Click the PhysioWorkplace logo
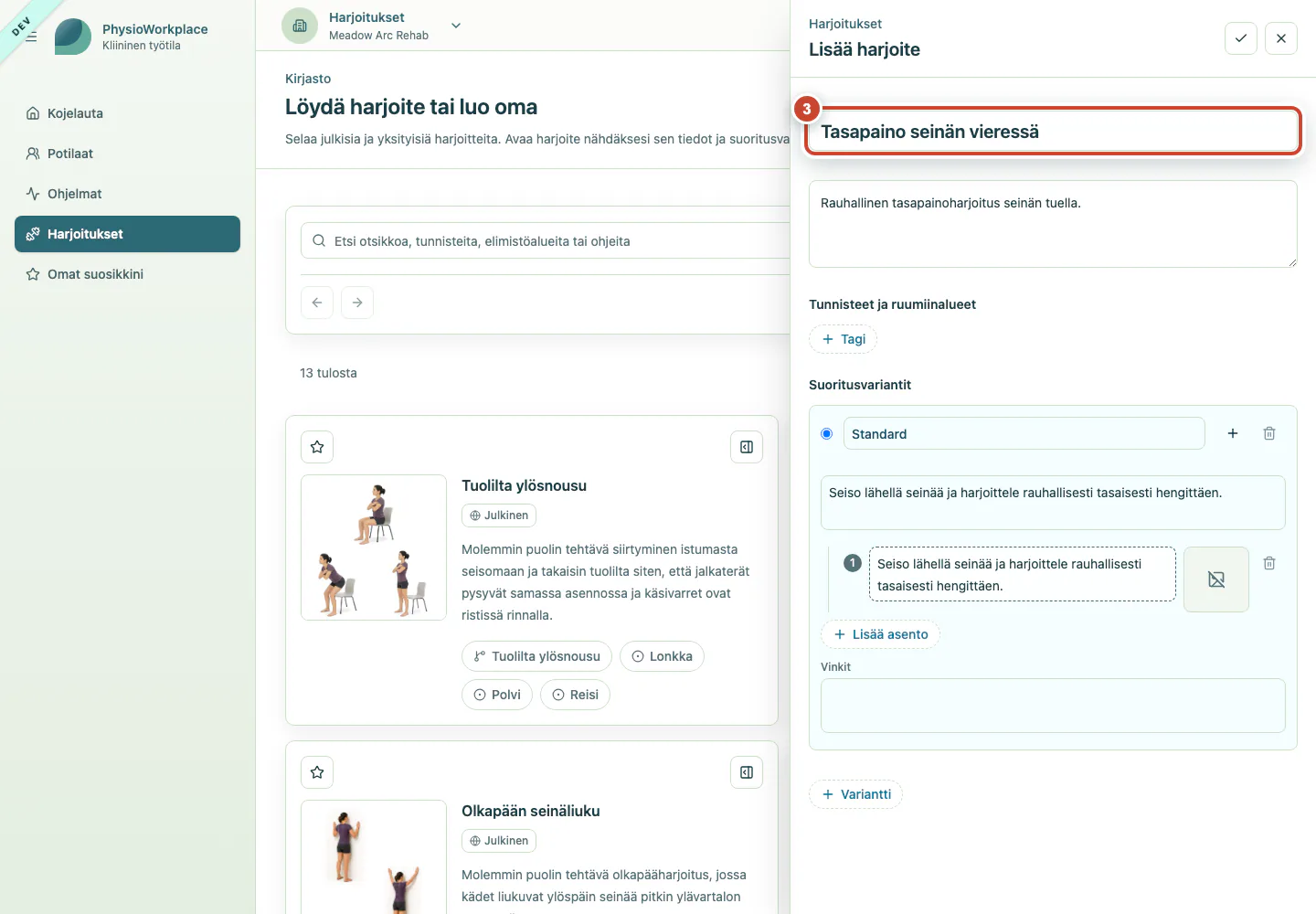 [73, 37]
